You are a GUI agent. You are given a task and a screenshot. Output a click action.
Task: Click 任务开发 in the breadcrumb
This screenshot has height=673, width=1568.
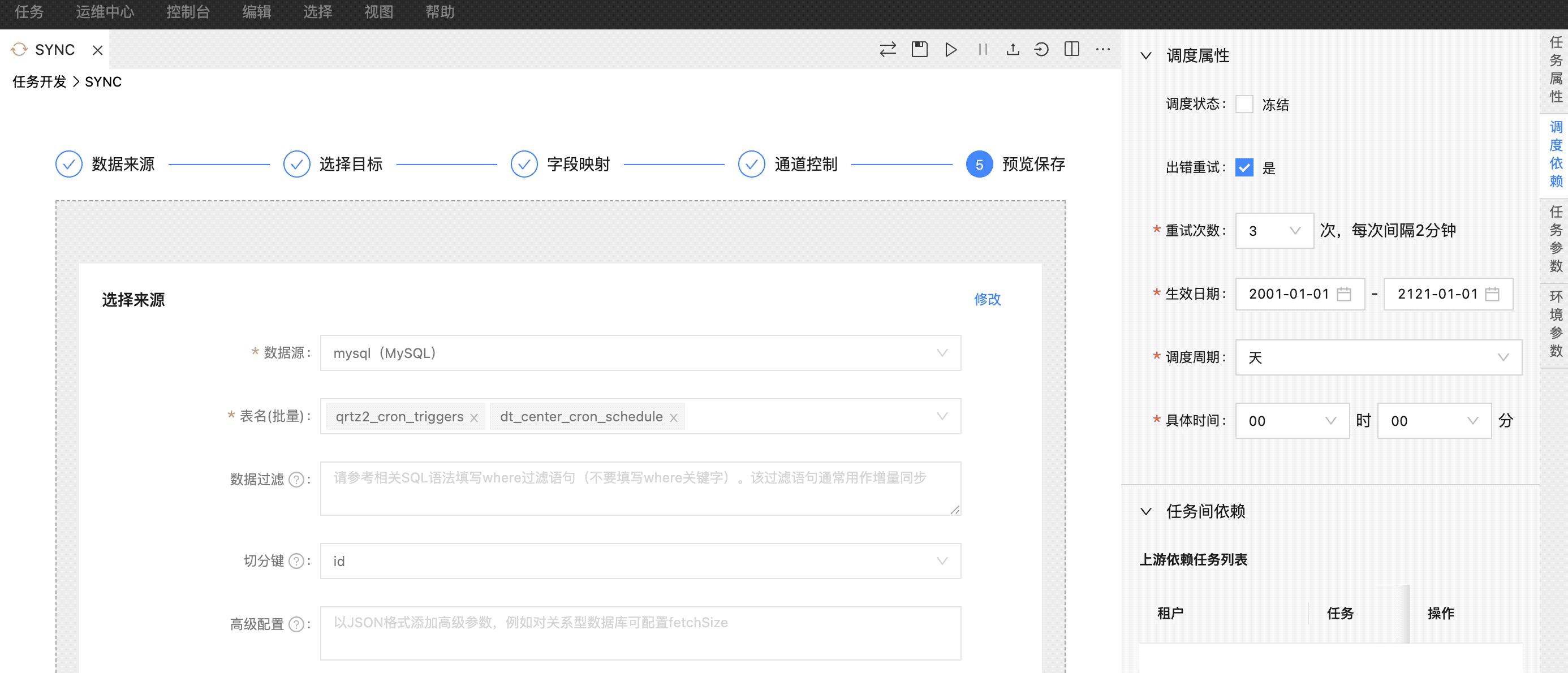(x=40, y=82)
